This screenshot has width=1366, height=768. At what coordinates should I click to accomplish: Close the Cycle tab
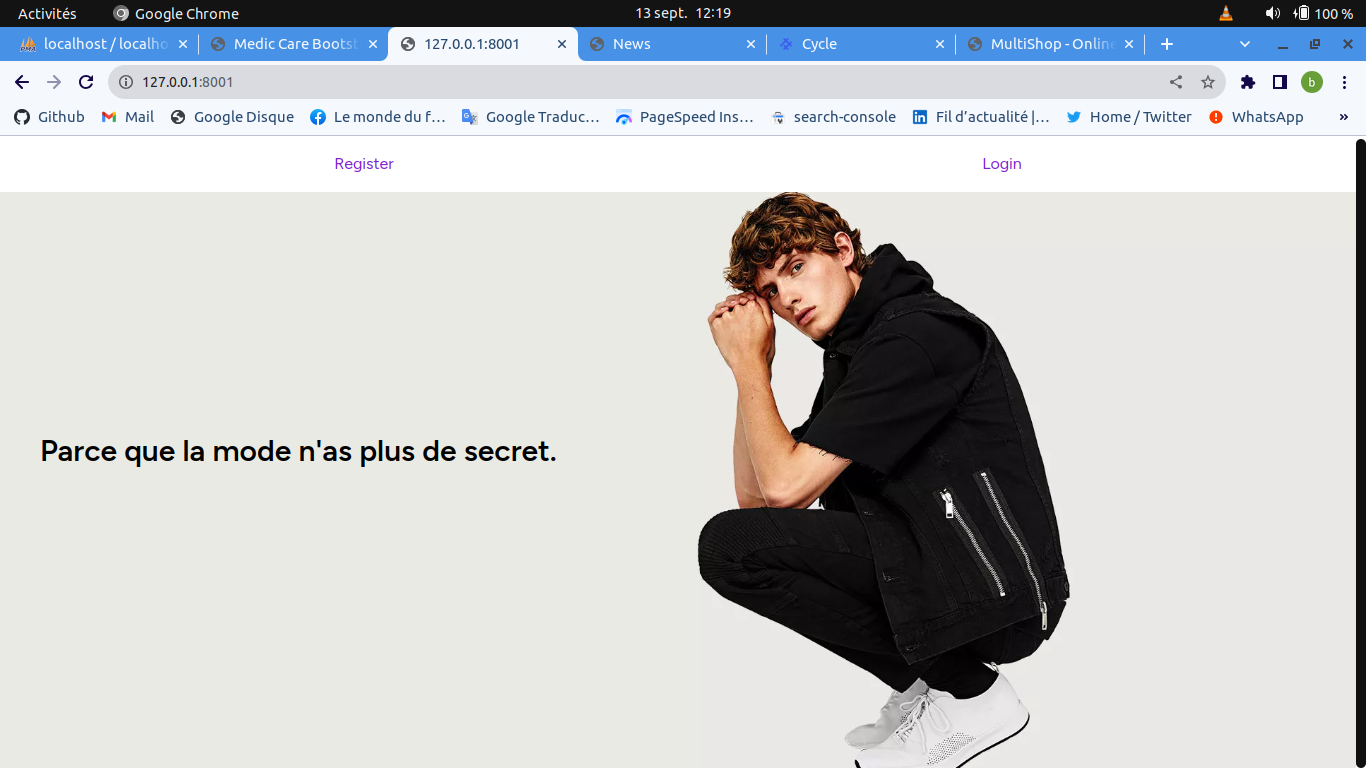[x=939, y=44]
